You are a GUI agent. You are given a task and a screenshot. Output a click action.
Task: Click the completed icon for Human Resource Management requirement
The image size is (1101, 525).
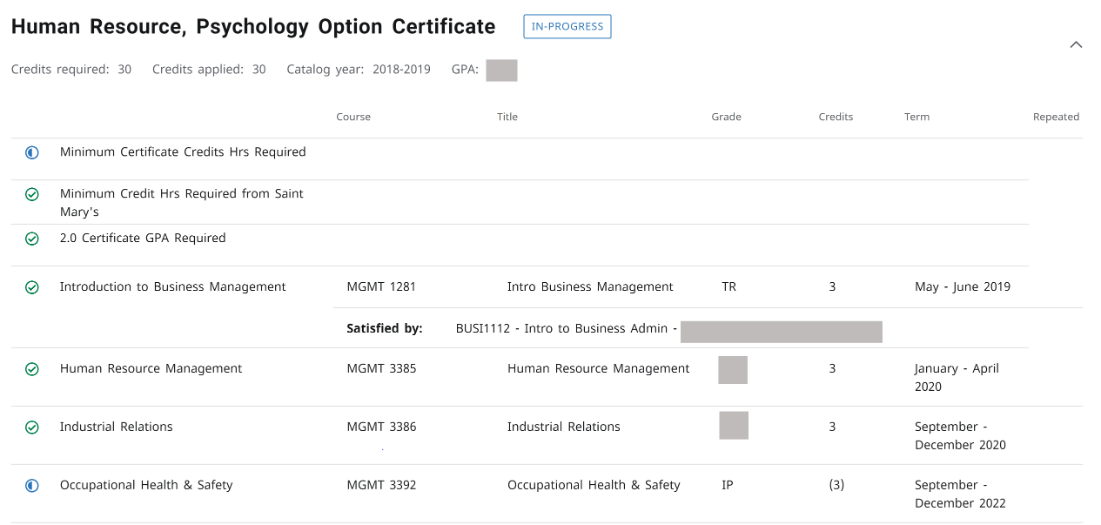click(x=32, y=369)
